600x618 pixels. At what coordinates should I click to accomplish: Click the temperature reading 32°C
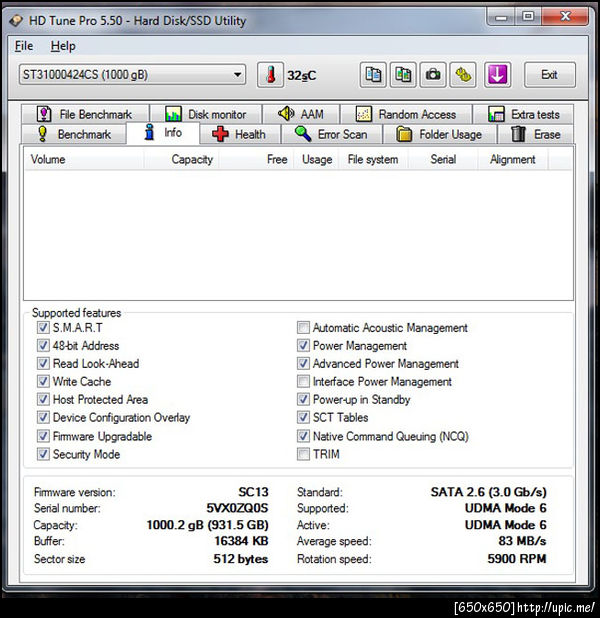click(x=302, y=75)
